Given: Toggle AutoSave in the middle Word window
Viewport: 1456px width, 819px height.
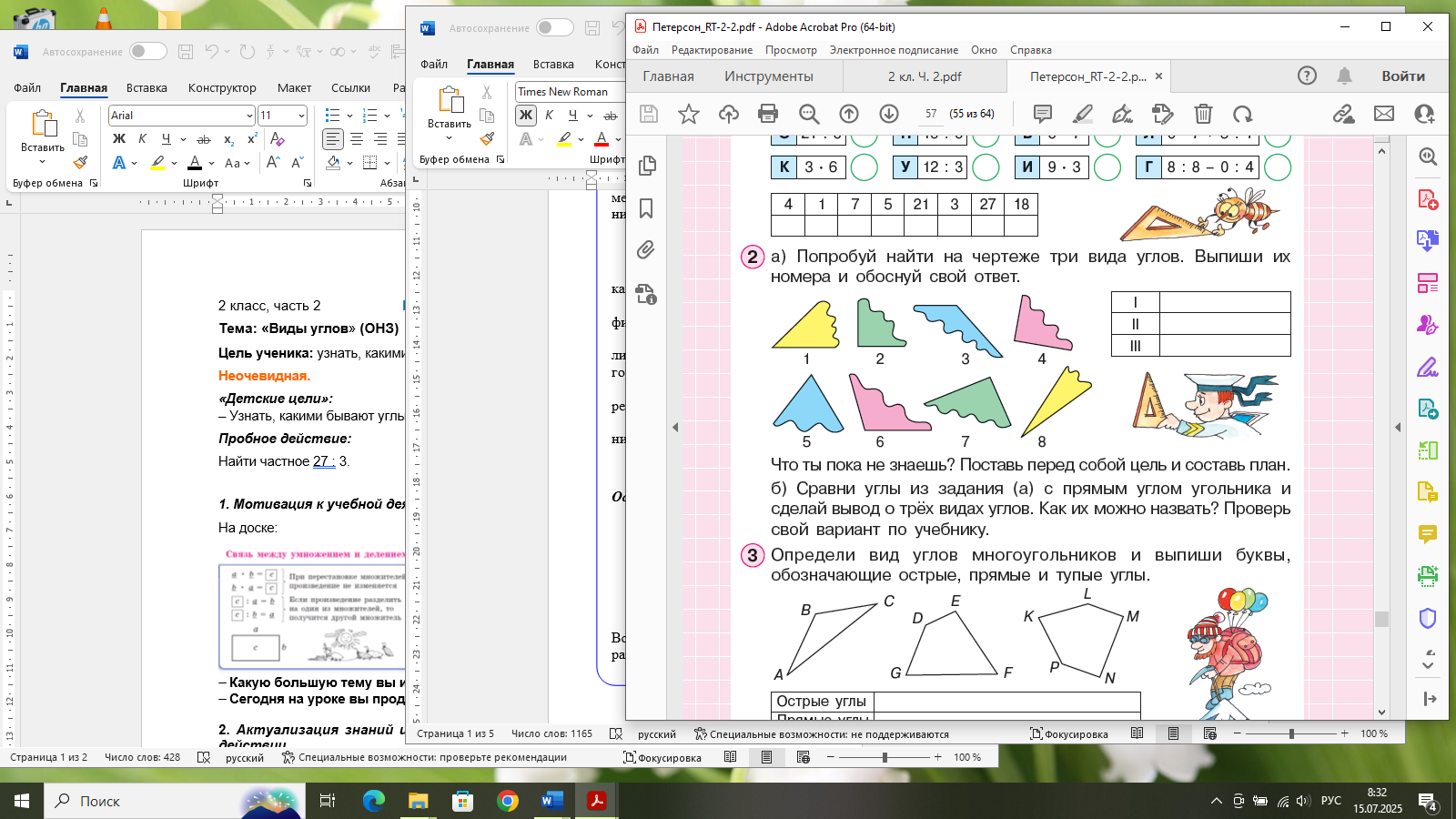Looking at the screenshot, I should [x=554, y=27].
